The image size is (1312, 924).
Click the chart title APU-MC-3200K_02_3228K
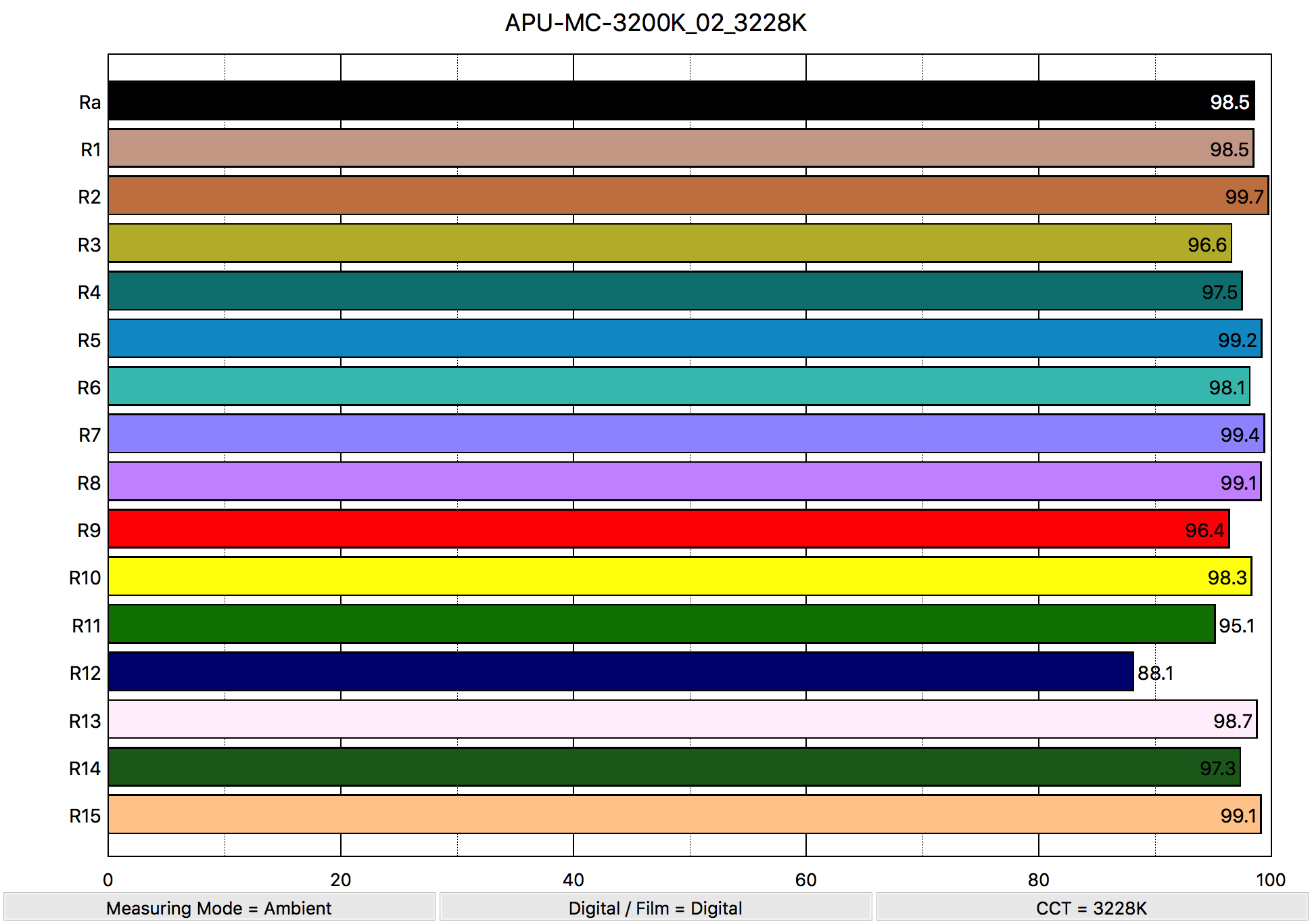coord(655,23)
